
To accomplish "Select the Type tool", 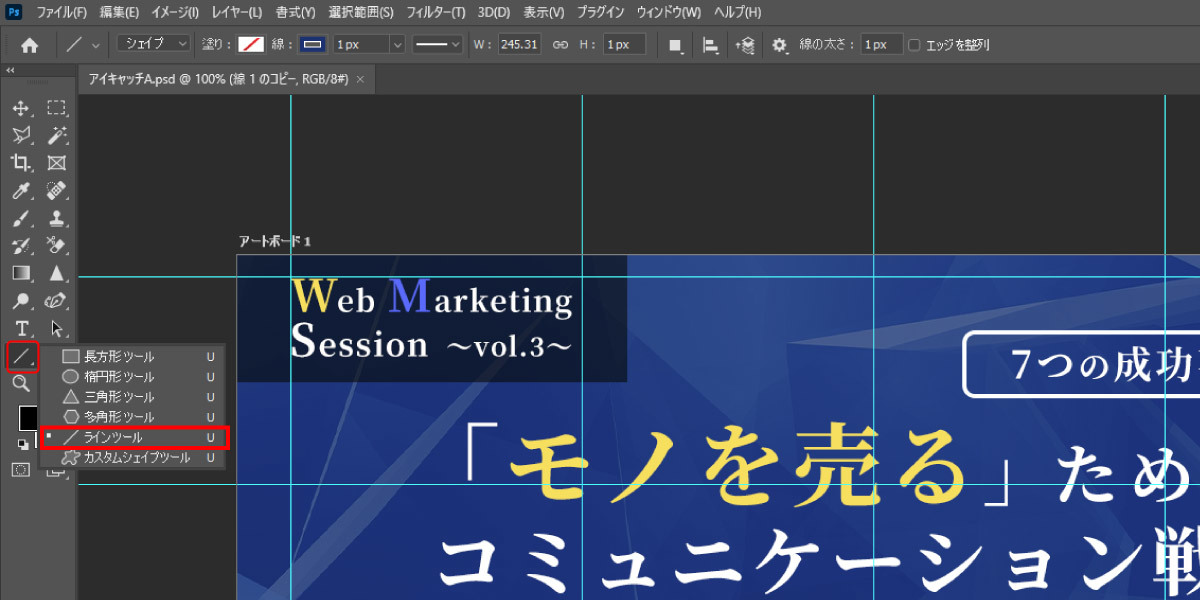I will pos(21,328).
